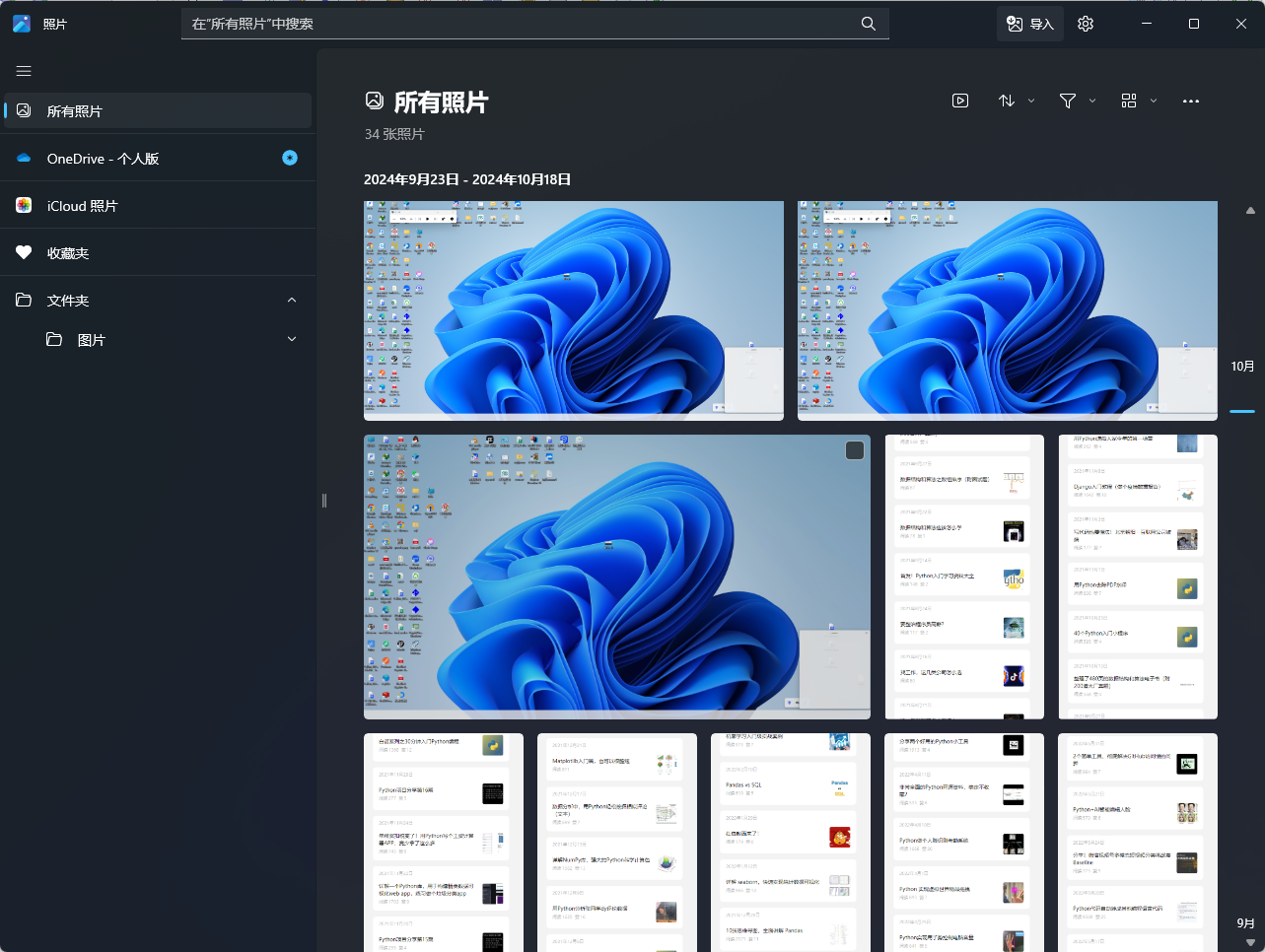Viewport: 1265px width, 952px height.
Task: Start a slideshow of all photos
Action: 960,101
